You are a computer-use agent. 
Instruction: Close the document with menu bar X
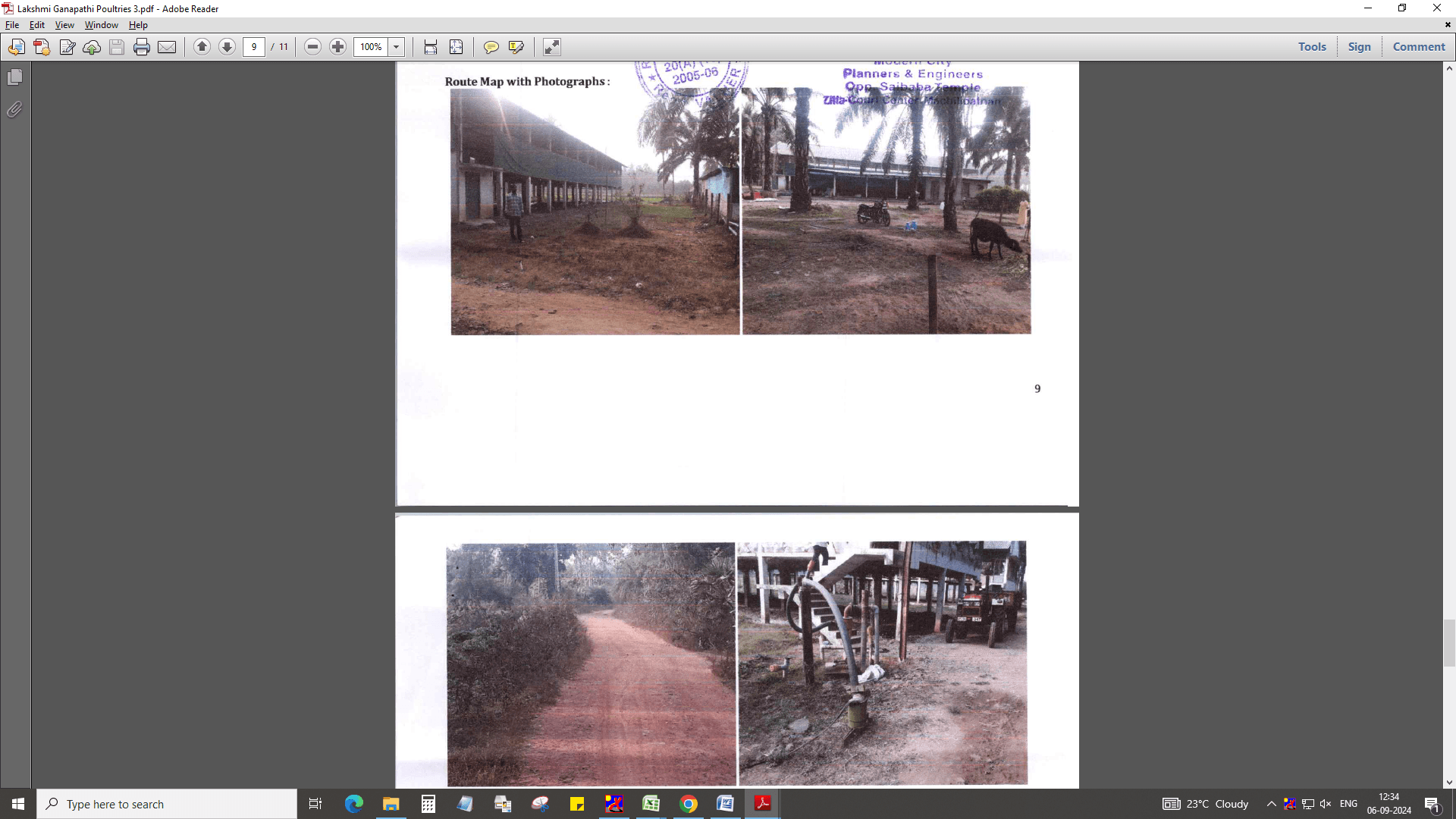tap(1448, 25)
